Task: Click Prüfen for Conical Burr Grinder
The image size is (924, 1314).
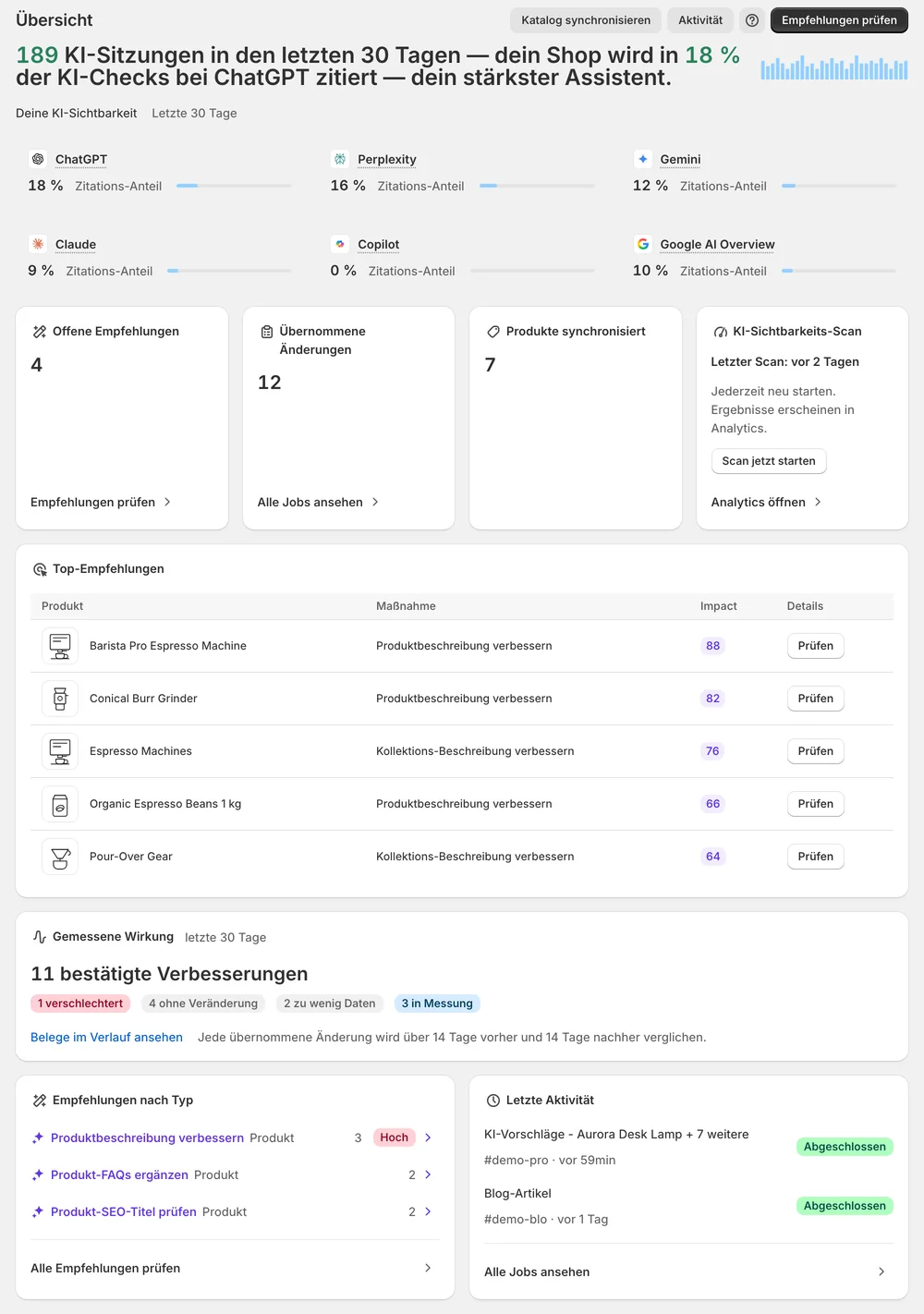Action: pos(816,699)
